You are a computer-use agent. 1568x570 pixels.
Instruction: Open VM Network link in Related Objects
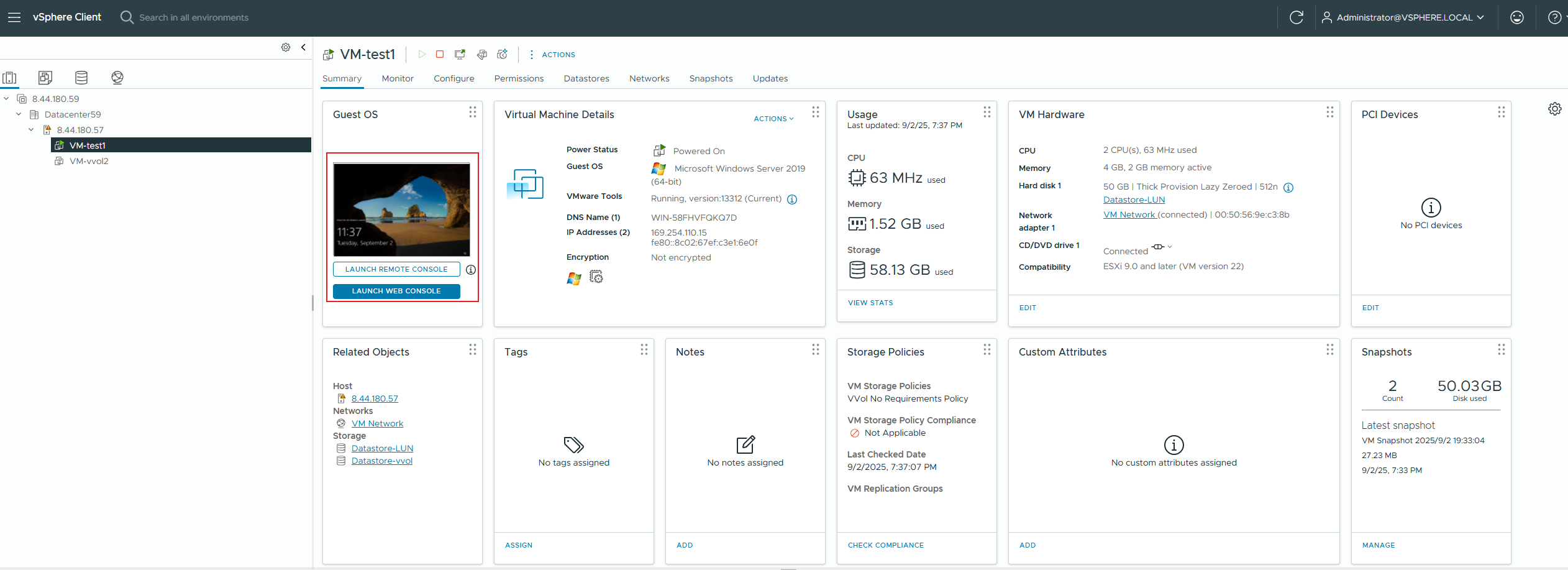377,423
